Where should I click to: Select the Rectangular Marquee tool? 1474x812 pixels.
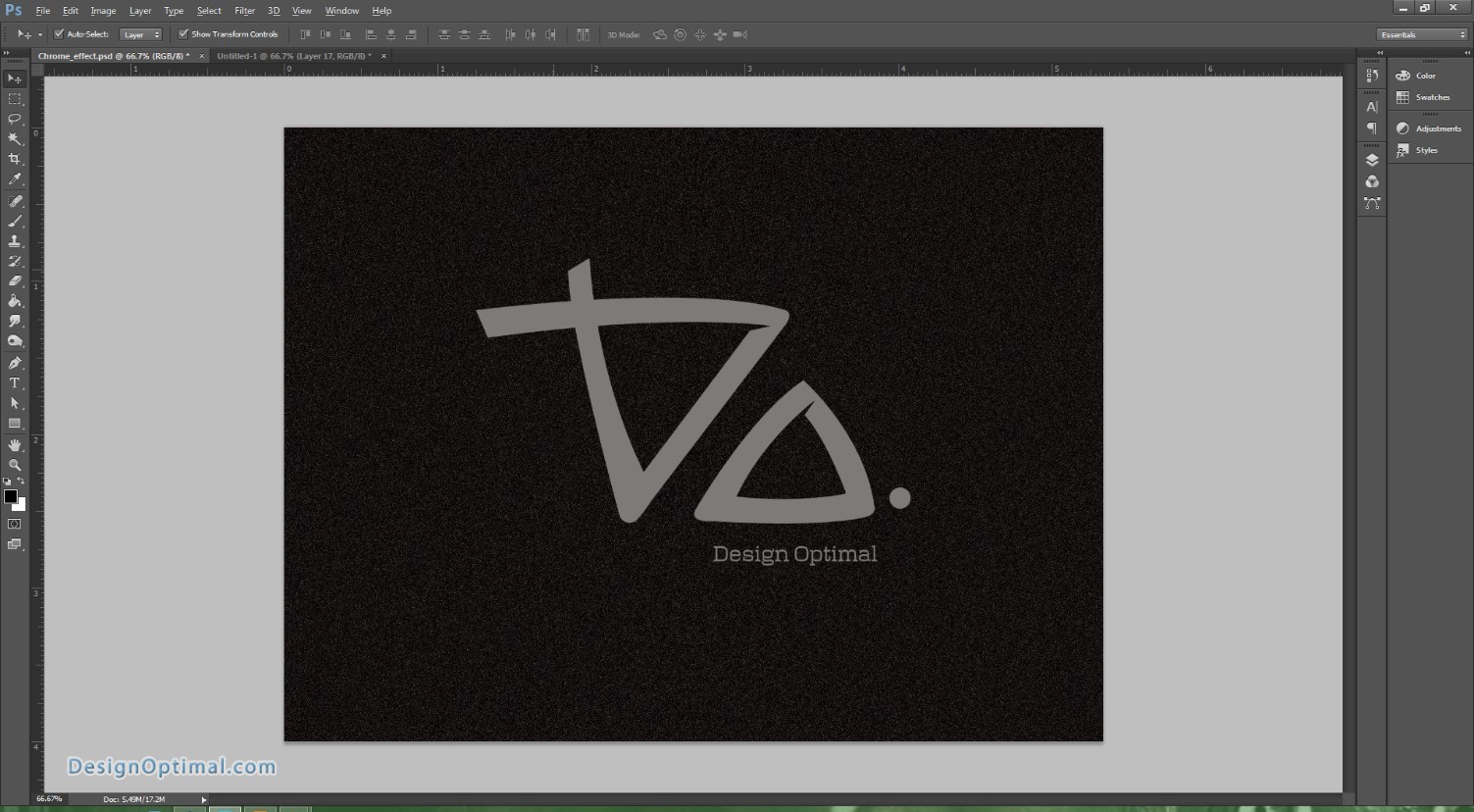point(15,99)
